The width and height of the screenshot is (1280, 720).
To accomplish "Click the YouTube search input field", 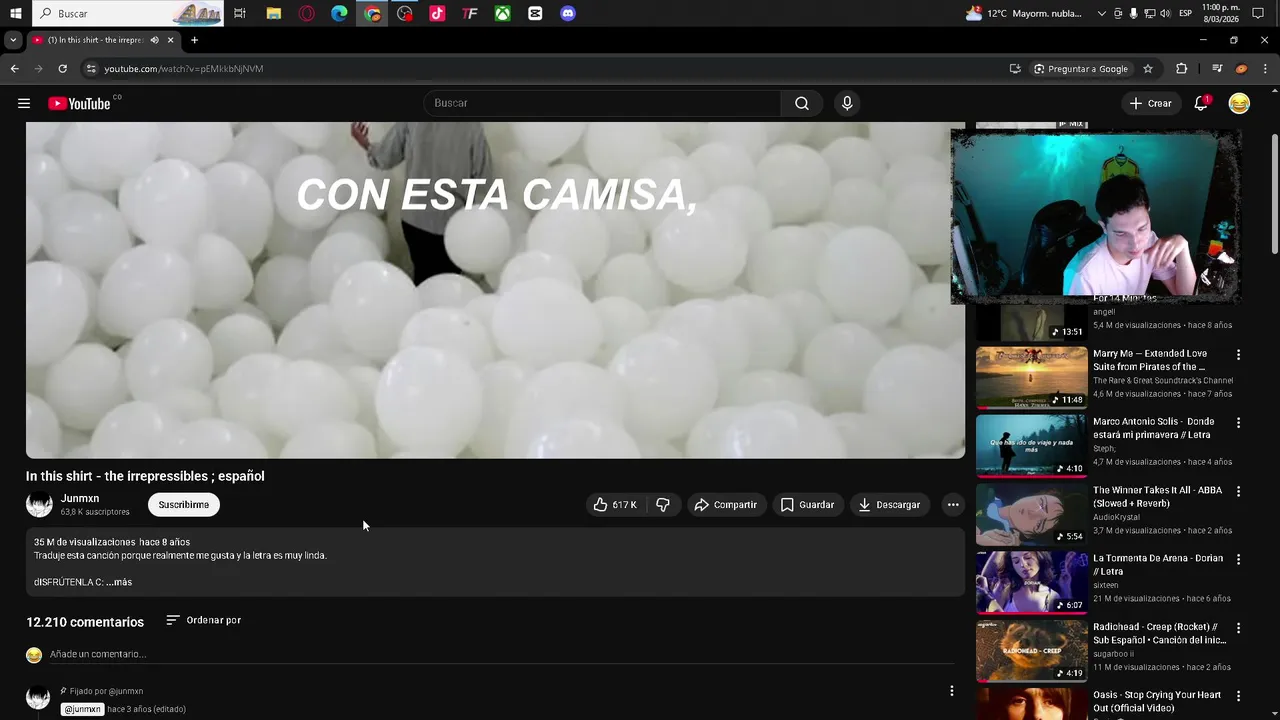I will click(602, 103).
